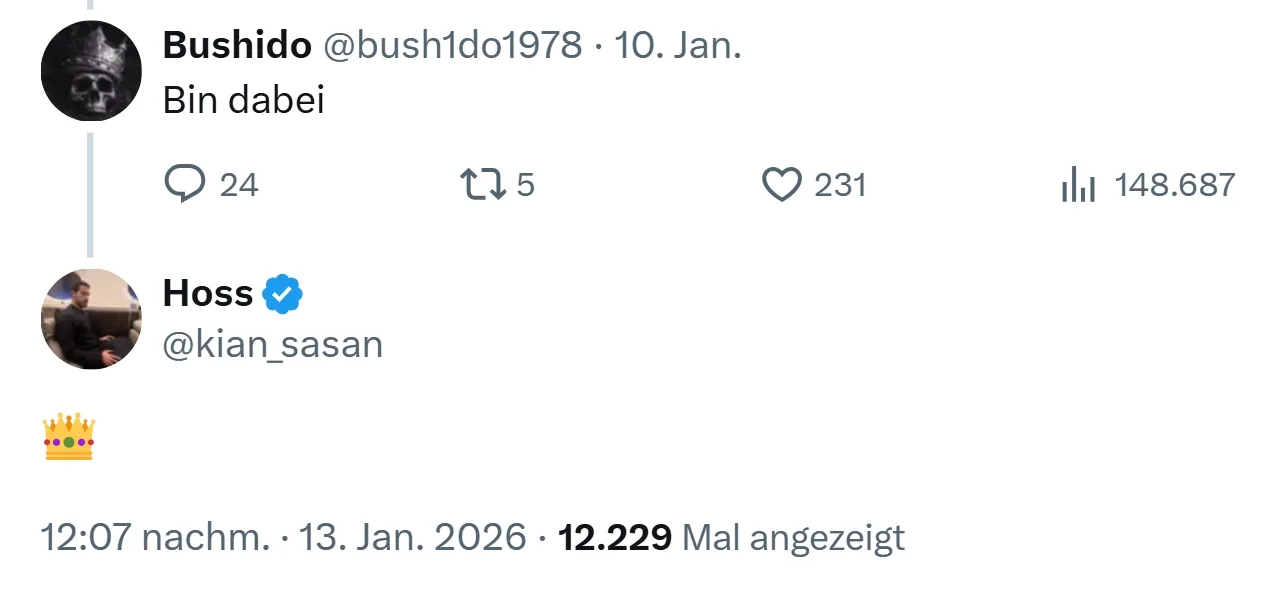Click the 12.229 Mal angezeigt view count
The width and height of the screenshot is (1263, 590).
(731, 537)
